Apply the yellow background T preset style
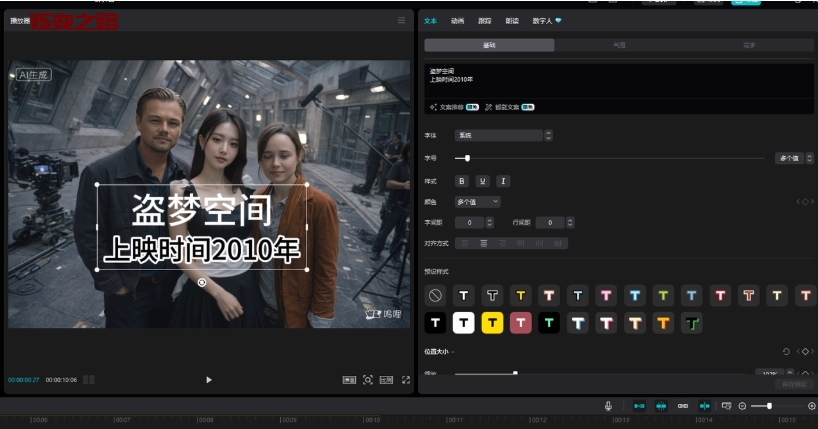818x429 pixels. pos(492,323)
